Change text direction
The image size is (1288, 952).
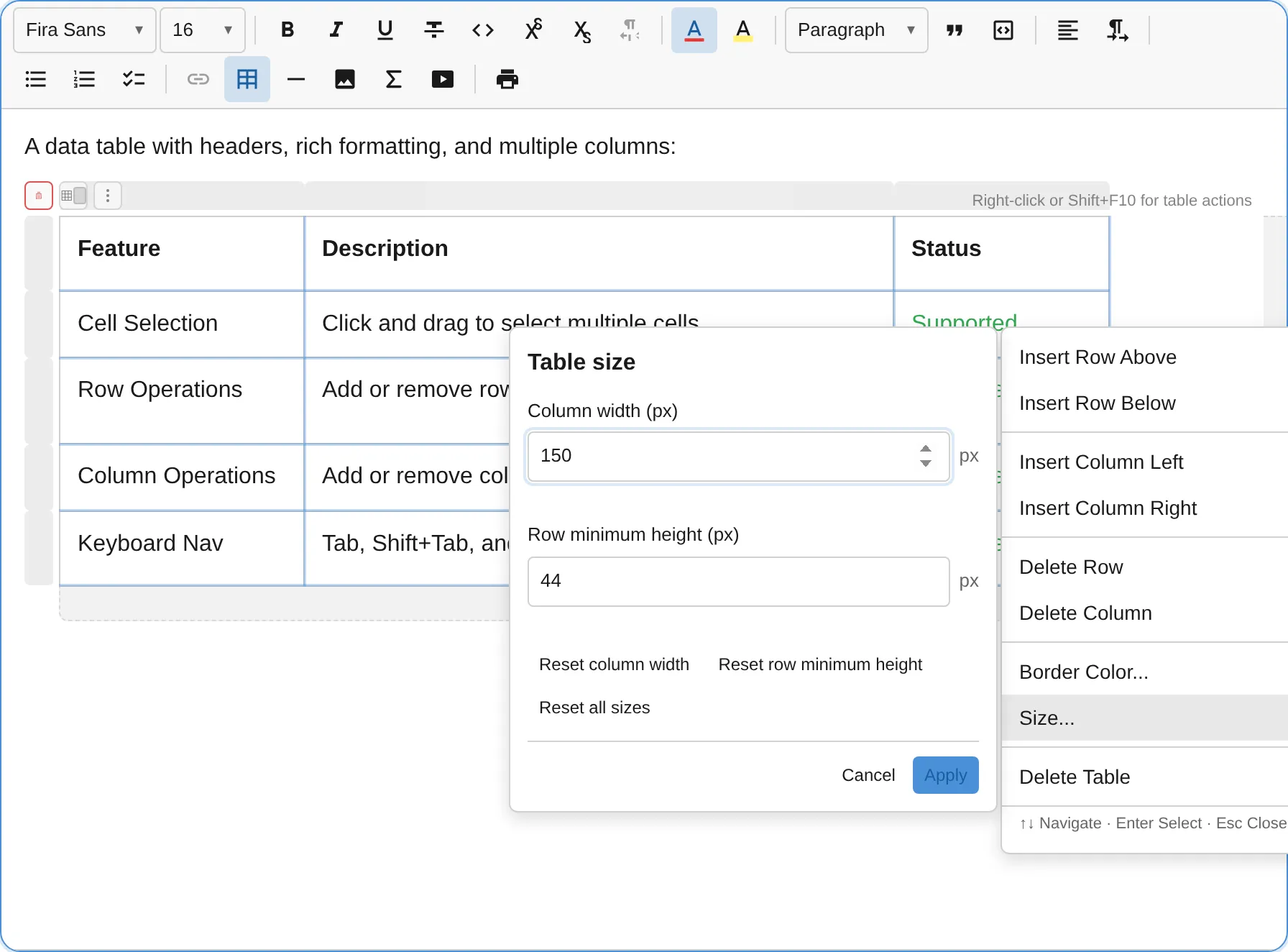pyautogui.click(x=1117, y=30)
